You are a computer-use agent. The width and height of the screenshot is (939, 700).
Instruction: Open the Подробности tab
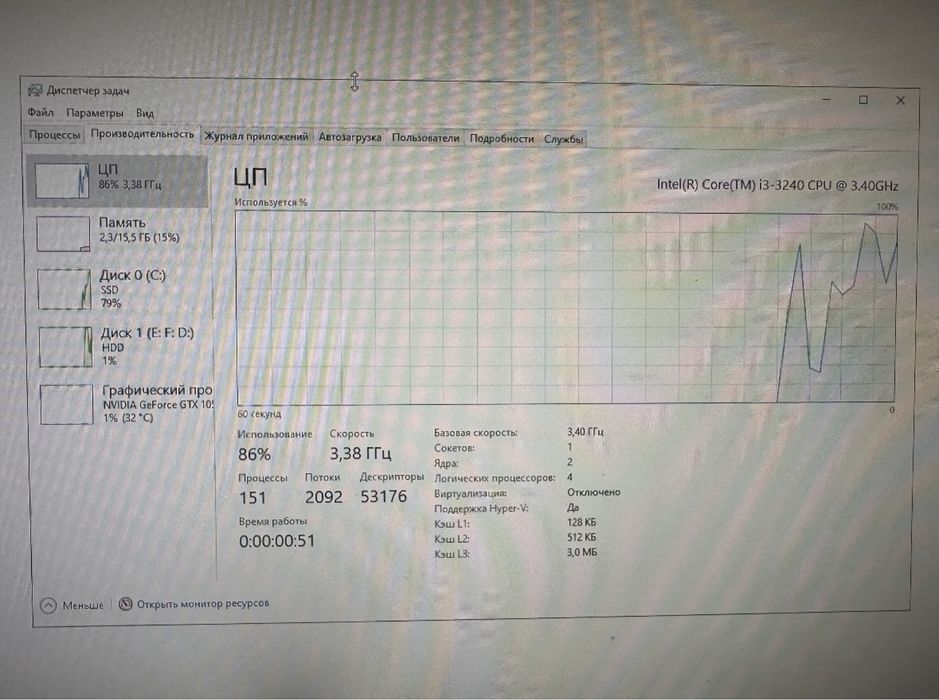pos(501,138)
